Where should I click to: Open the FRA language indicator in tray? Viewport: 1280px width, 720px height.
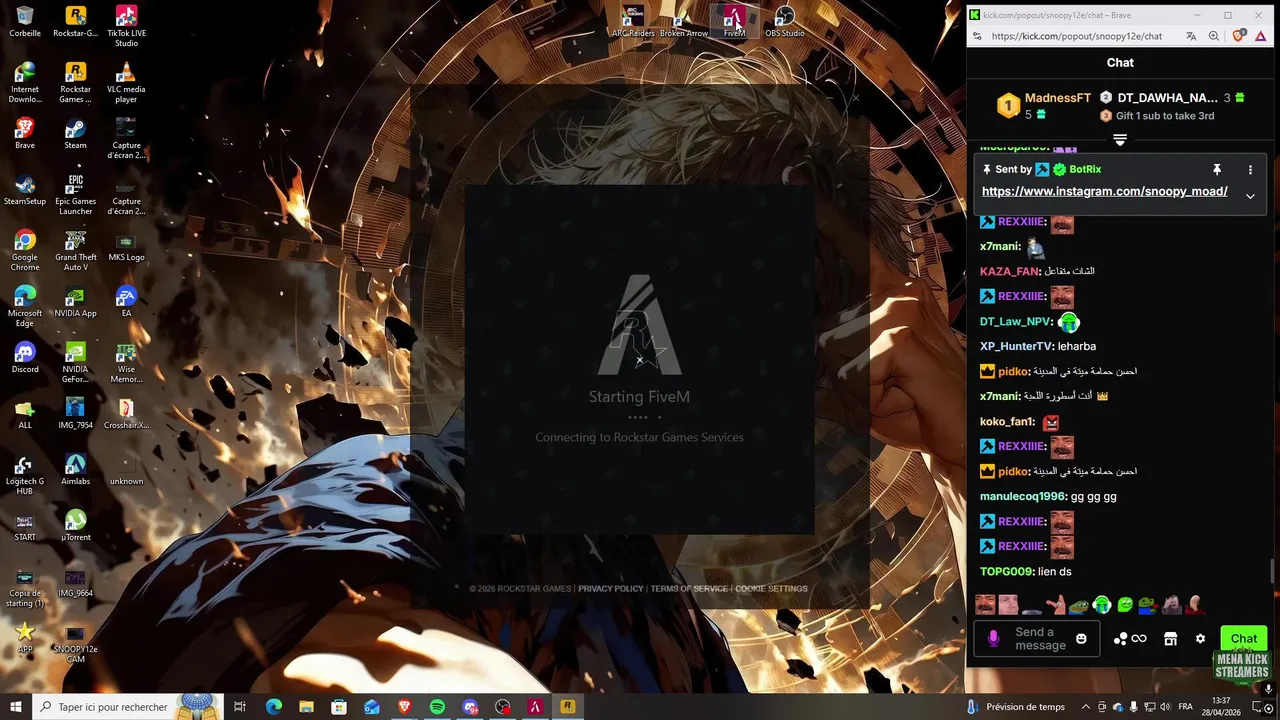tap(1185, 707)
